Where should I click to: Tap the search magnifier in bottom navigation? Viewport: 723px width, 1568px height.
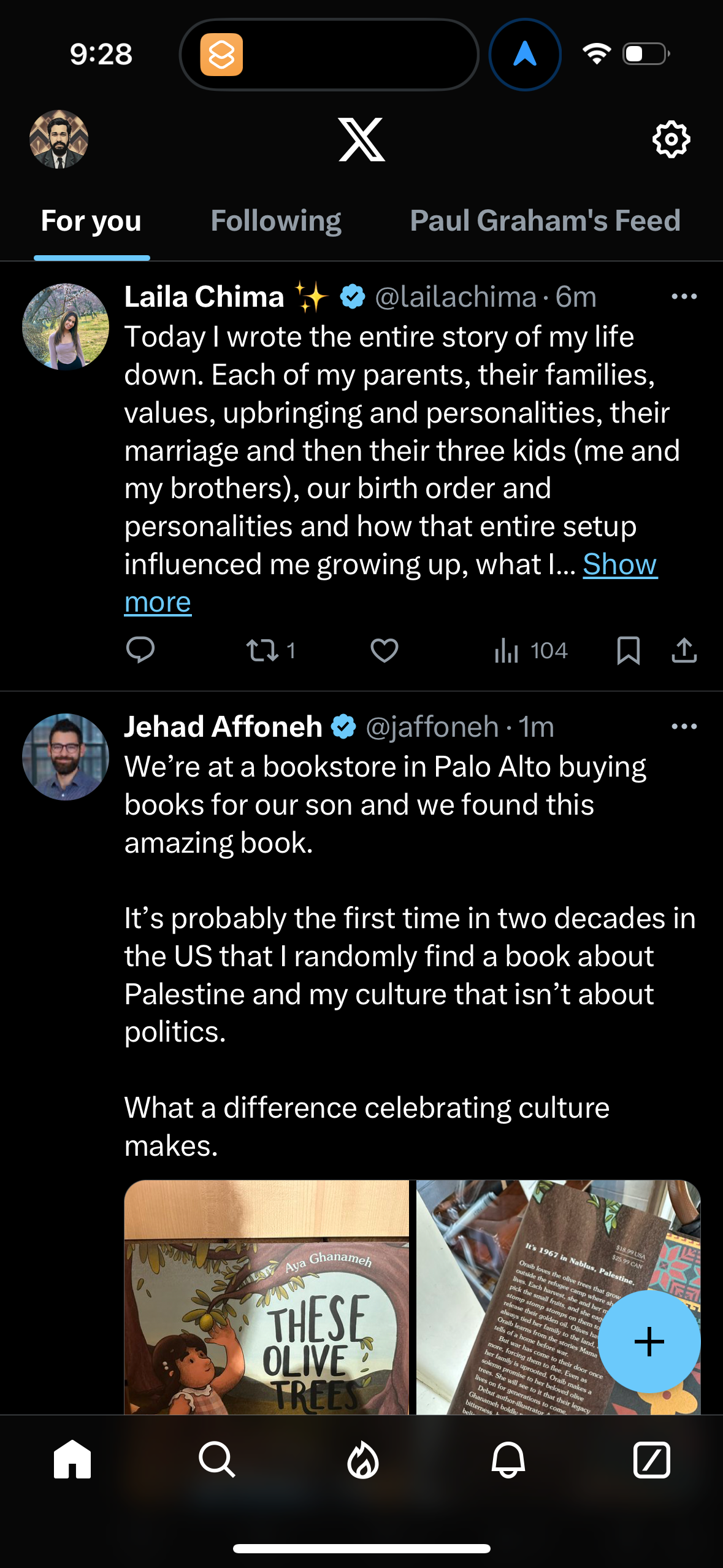point(217,1460)
